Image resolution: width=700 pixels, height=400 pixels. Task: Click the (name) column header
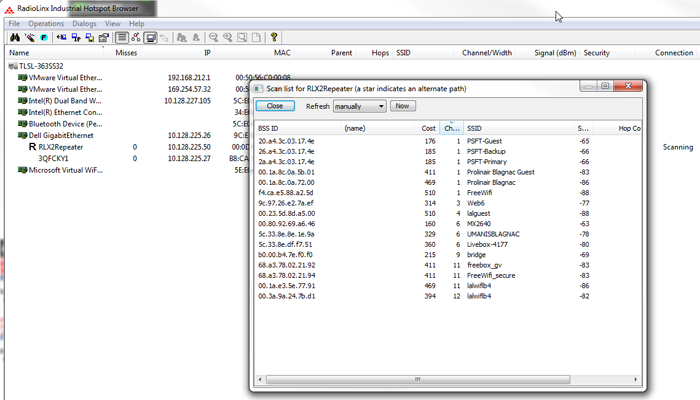[378, 128]
